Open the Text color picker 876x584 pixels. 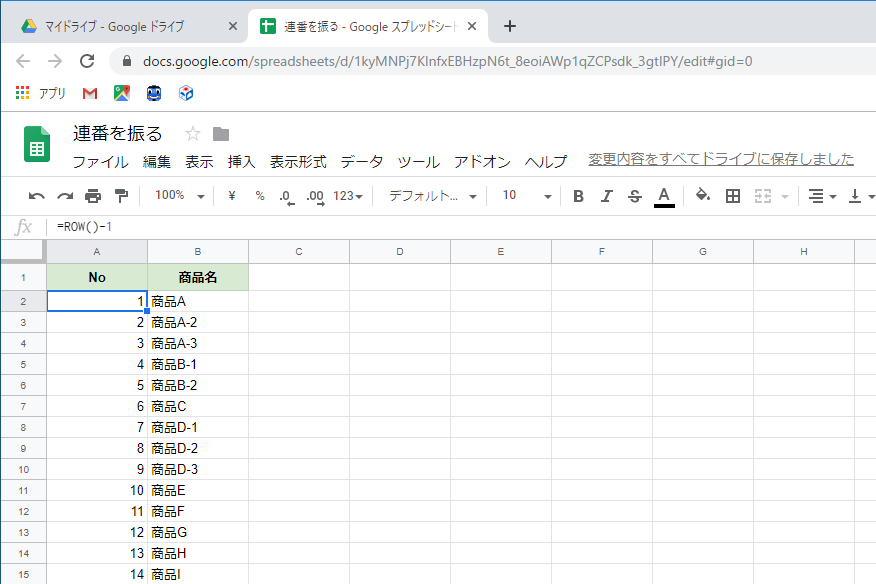(x=662, y=196)
